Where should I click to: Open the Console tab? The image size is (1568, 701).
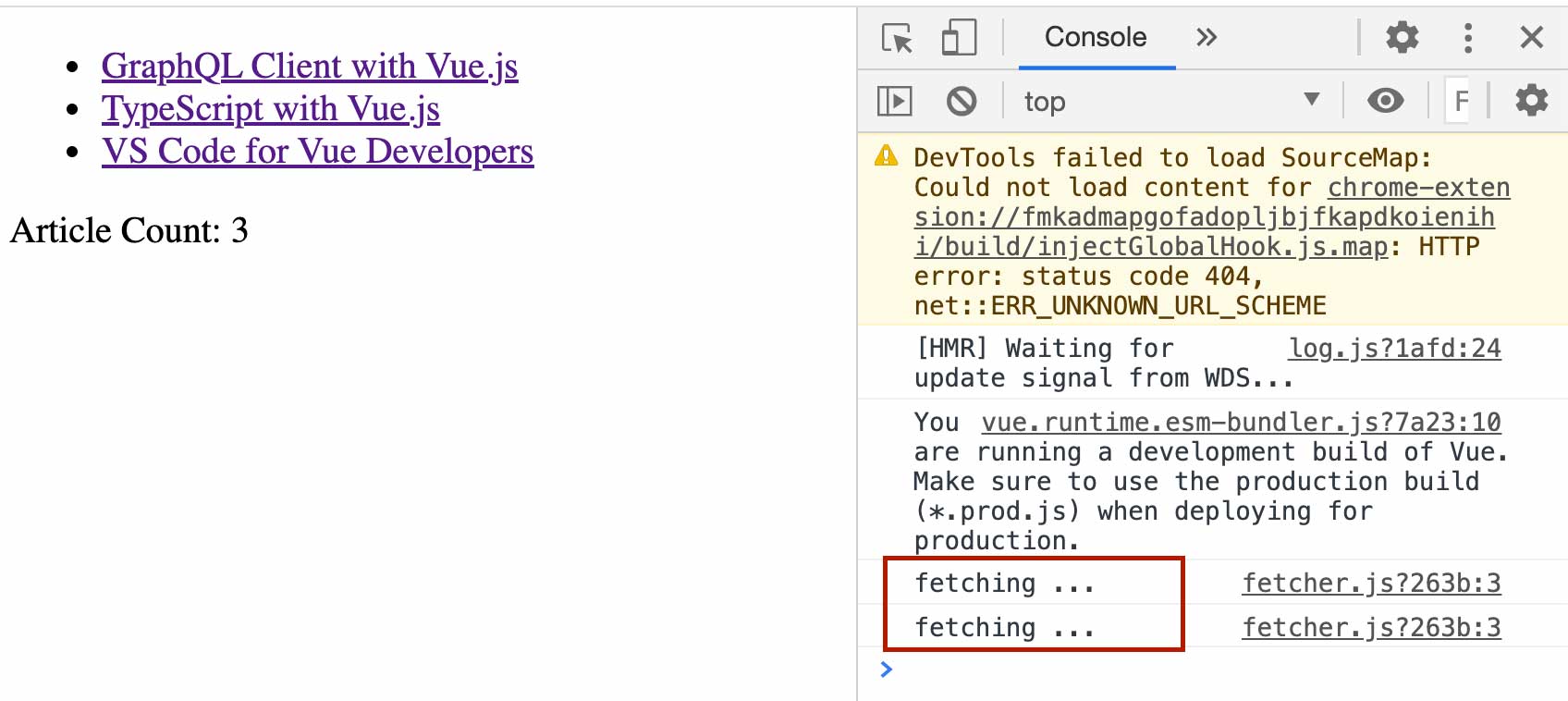tap(1096, 38)
